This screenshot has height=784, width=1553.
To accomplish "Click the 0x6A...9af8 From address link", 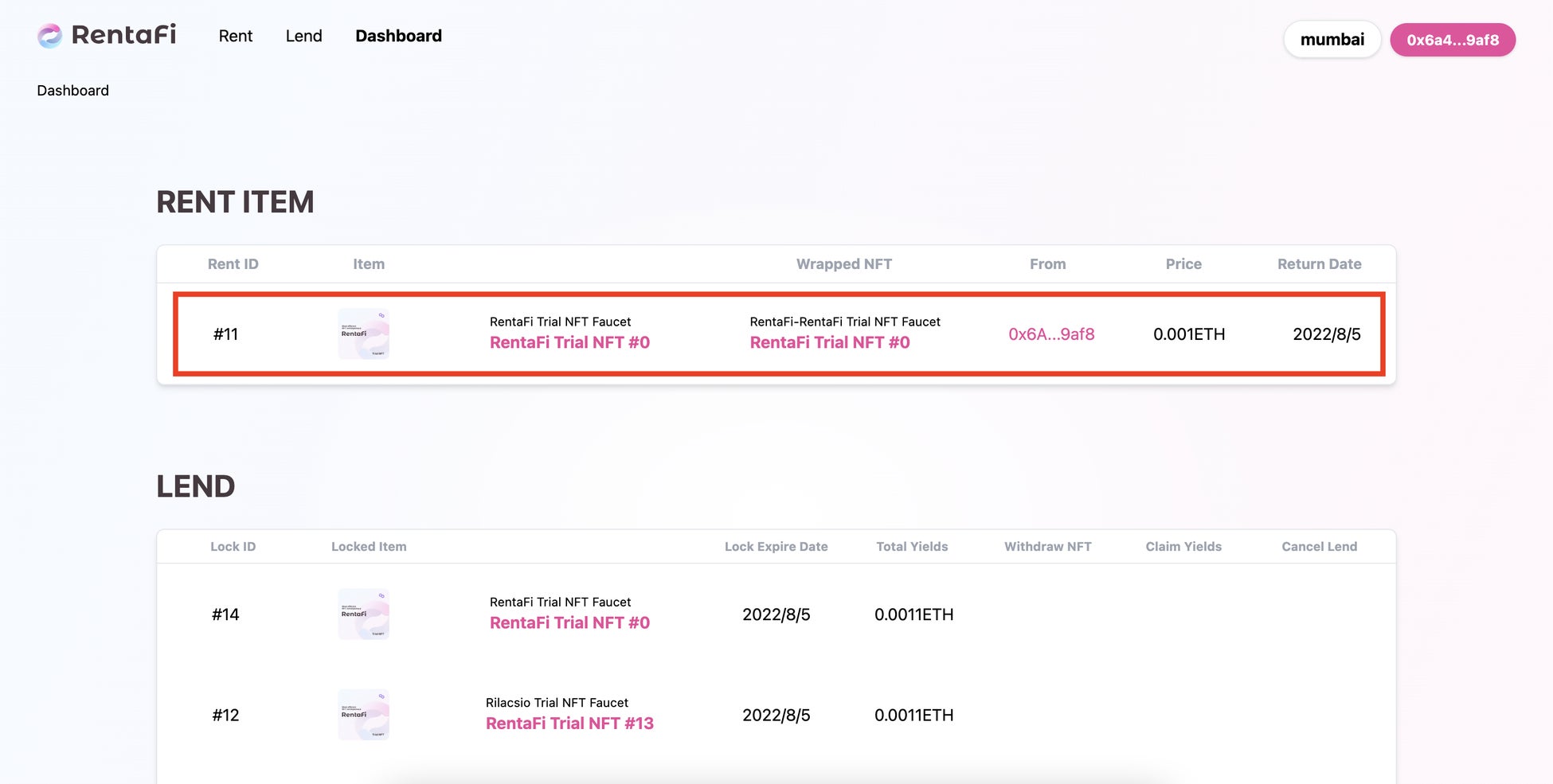I will pos(1050,334).
